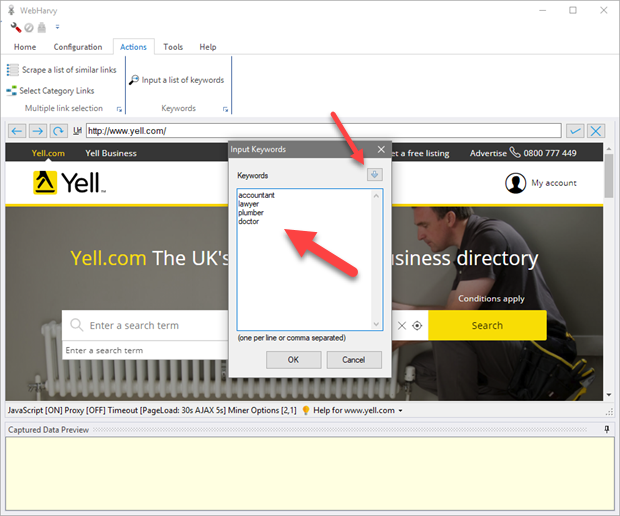Open the Help for www.yell.com dropdown
620x516 pixels.
pyautogui.click(x=400, y=411)
